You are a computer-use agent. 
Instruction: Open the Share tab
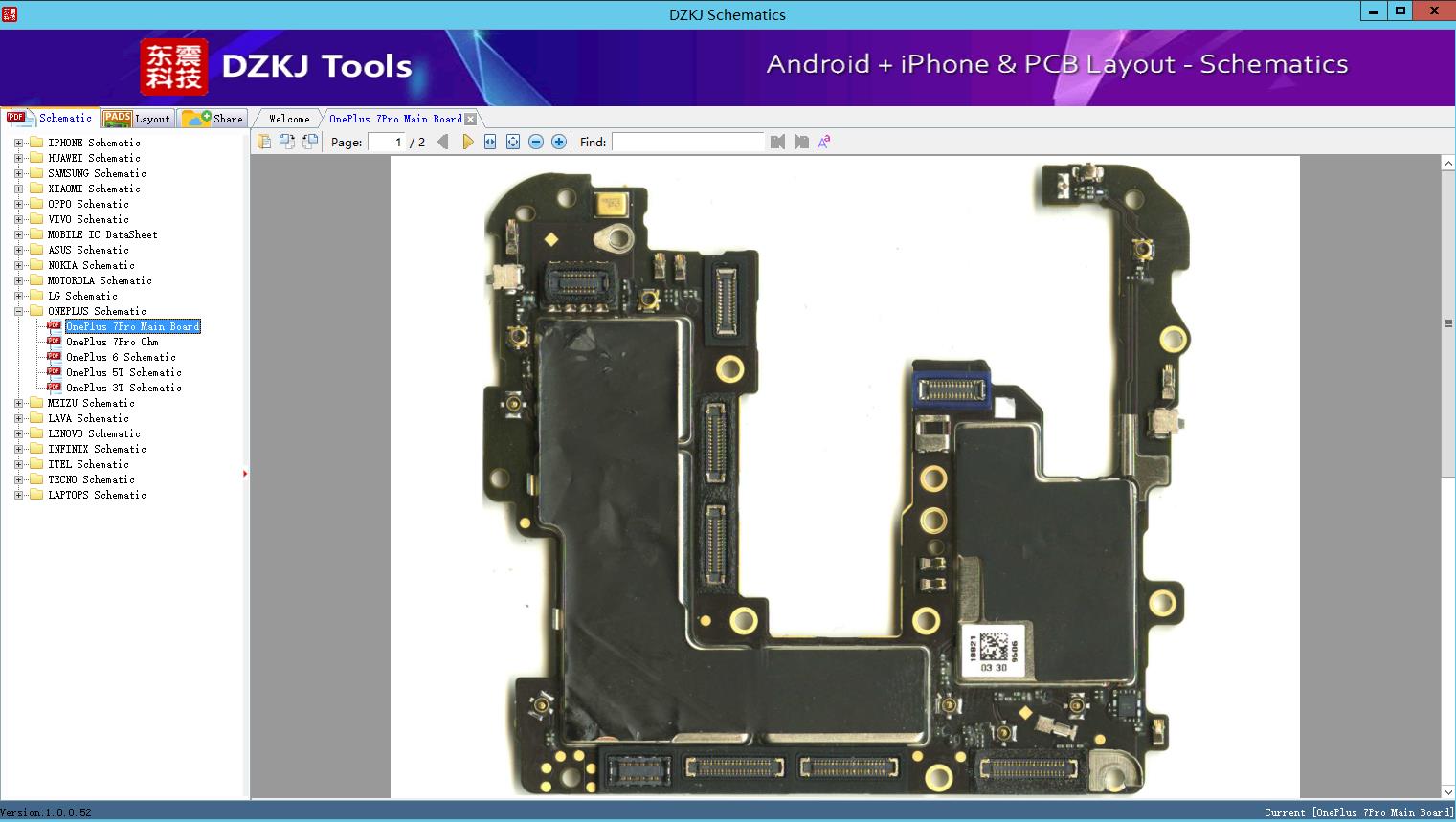(213, 119)
